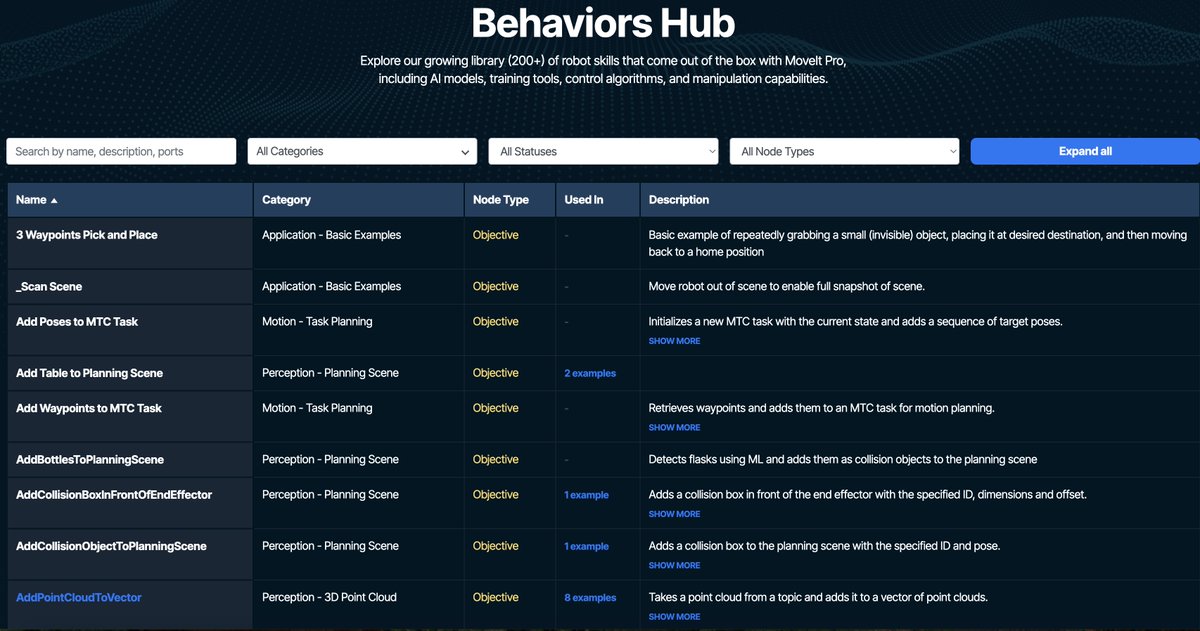Show more for Add Poses to MTC Task

[x=674, y=341]
